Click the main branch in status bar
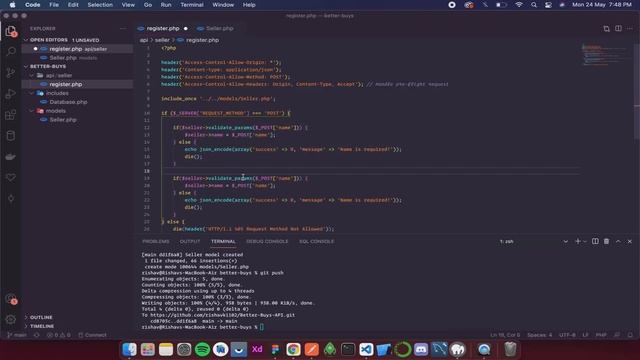 tap(17, 335)
